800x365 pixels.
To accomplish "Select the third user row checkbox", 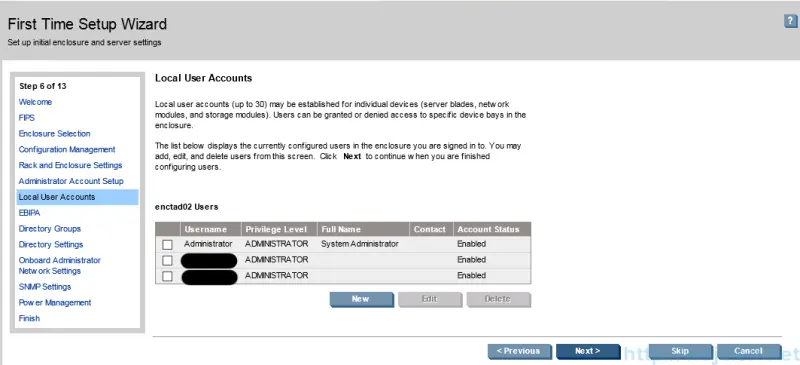I will pyautogui.click(x=167, y=277).
